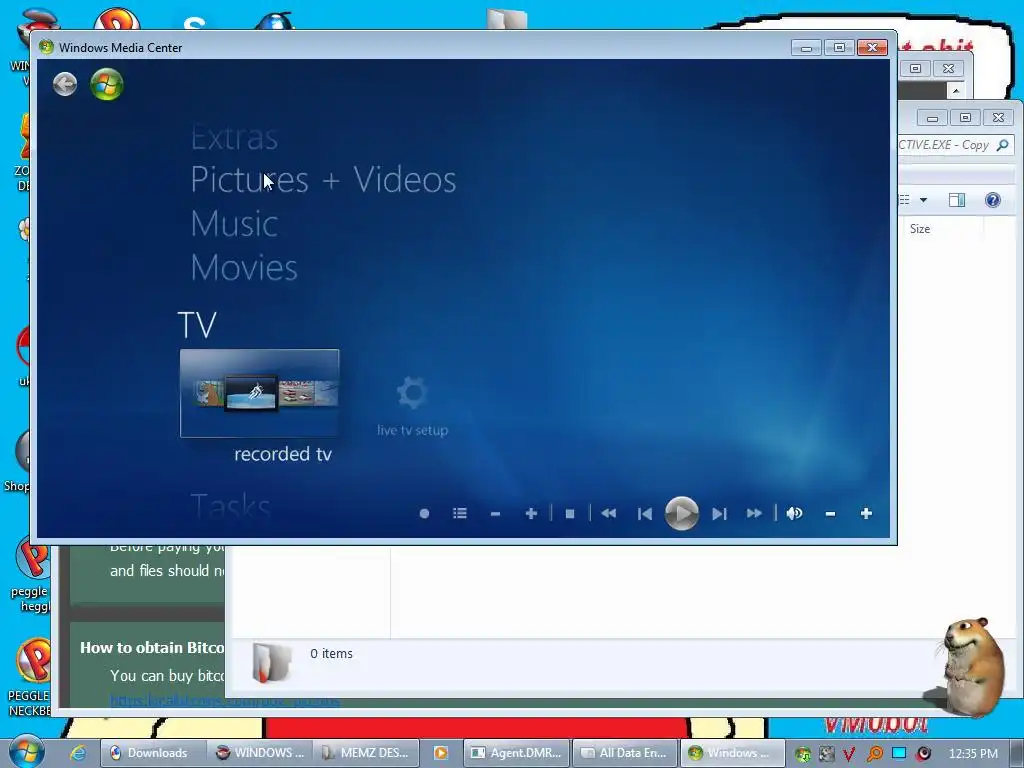Select the TV menu heading
Screen dimensions: 1024x768
tap(197, 325)
